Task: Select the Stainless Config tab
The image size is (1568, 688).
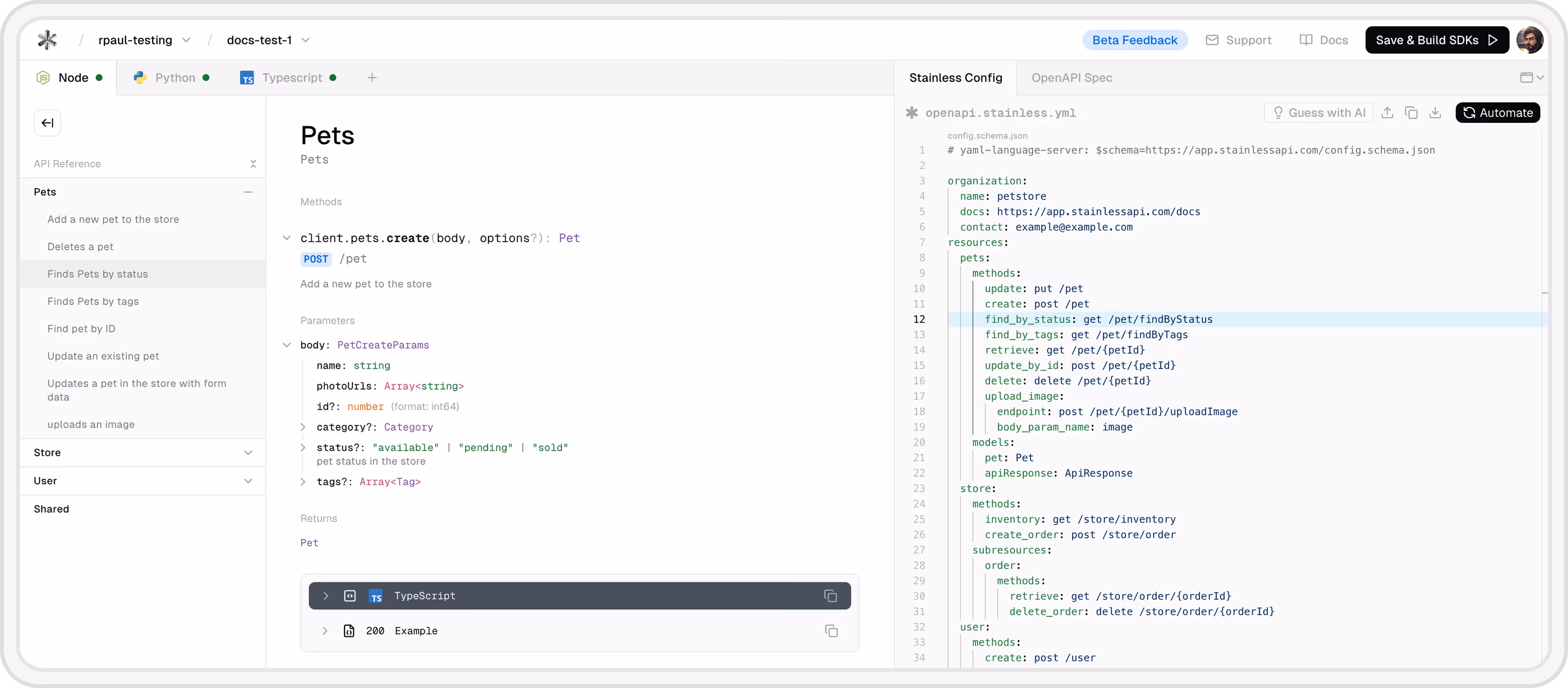Action: click(x=955, y=78)
